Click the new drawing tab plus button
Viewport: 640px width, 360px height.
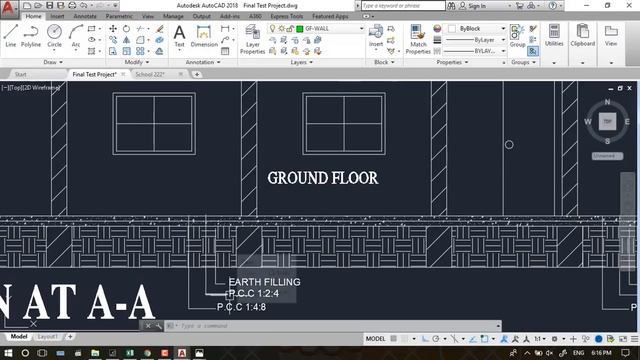tap(197, 74)
